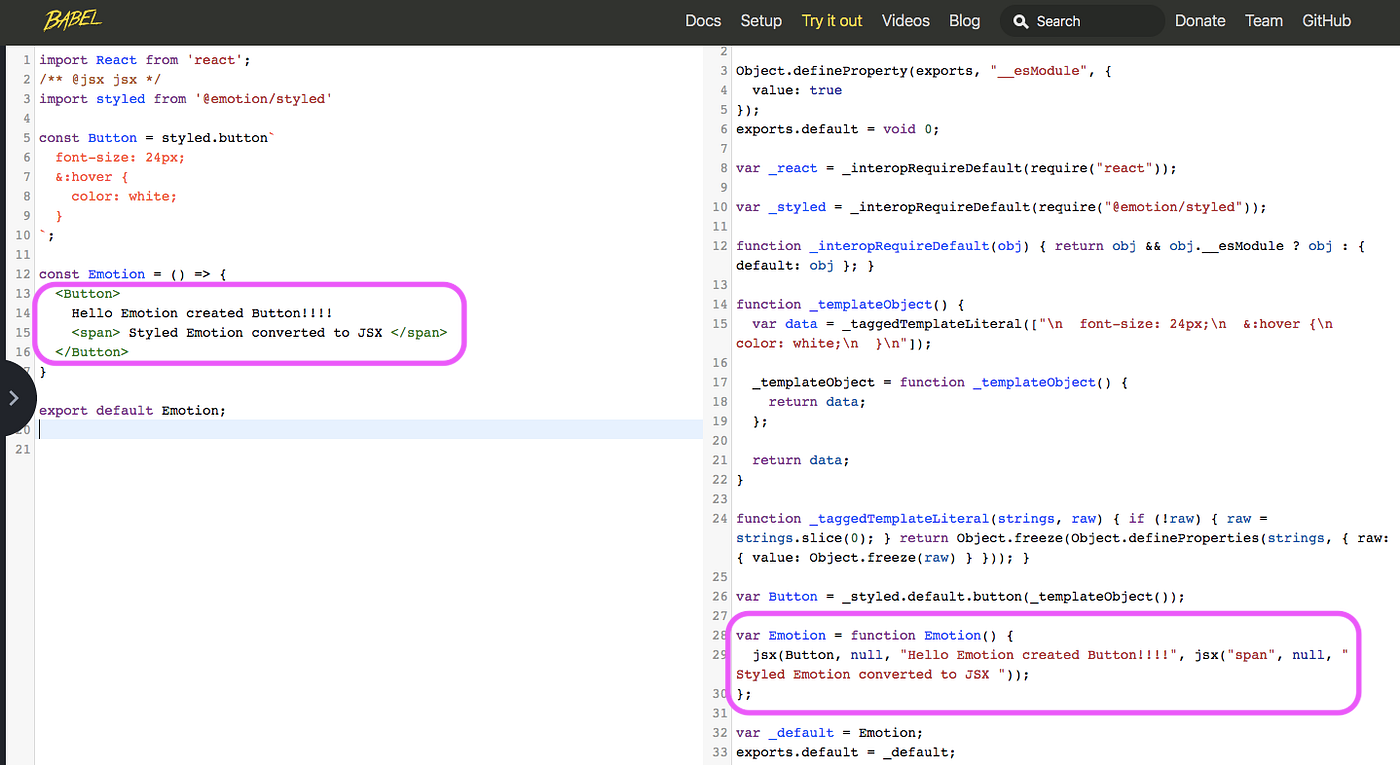Select the Try it out tab

pyautogui.click(x=831, y=20)
